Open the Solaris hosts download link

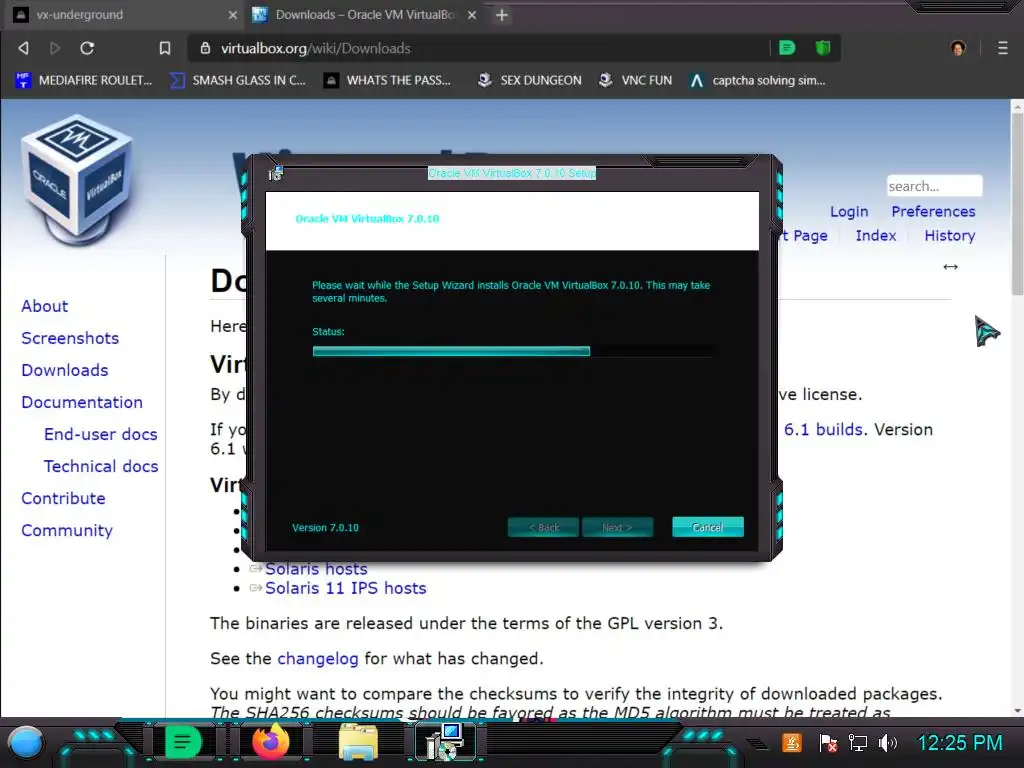tap(316, 569)
